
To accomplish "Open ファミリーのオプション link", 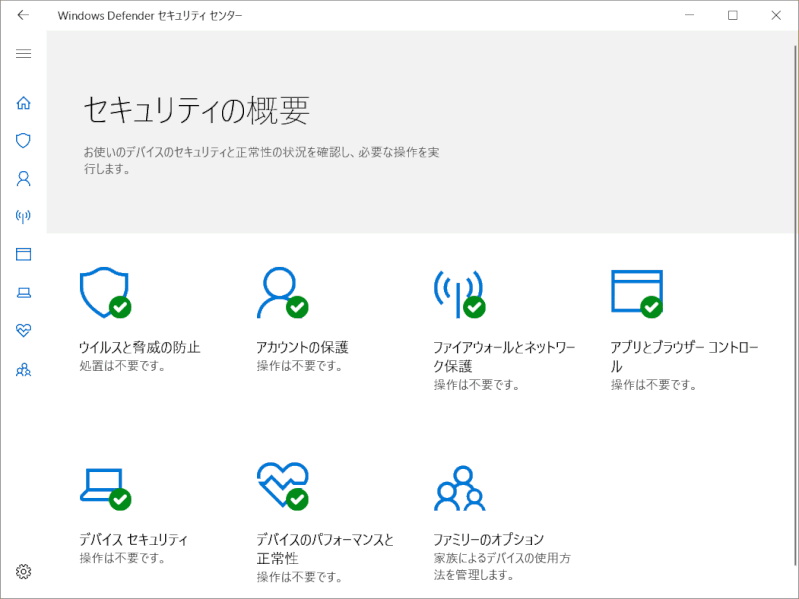I will pos(489,539).
